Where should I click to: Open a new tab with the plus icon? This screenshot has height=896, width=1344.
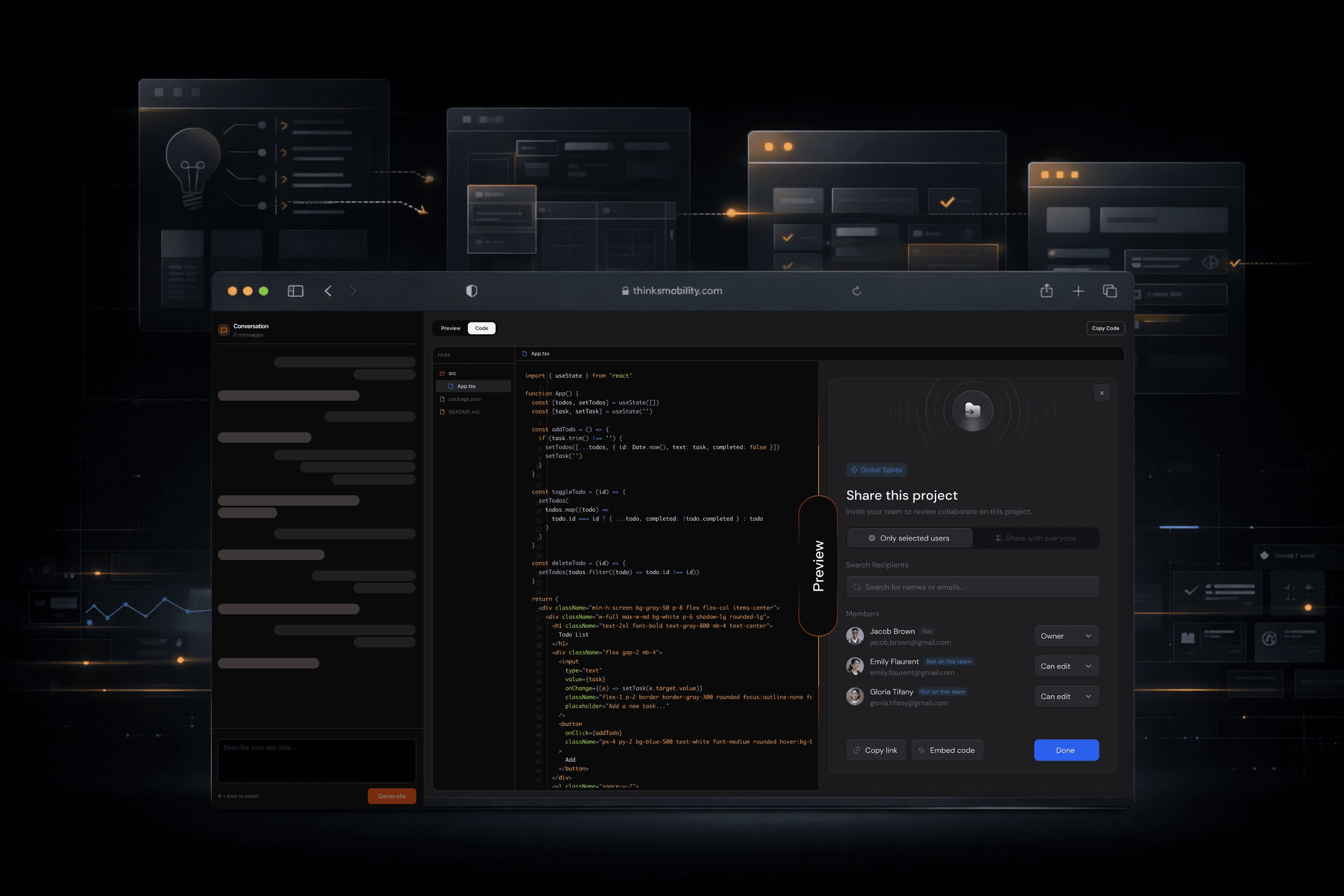[x=1078, y=290]
